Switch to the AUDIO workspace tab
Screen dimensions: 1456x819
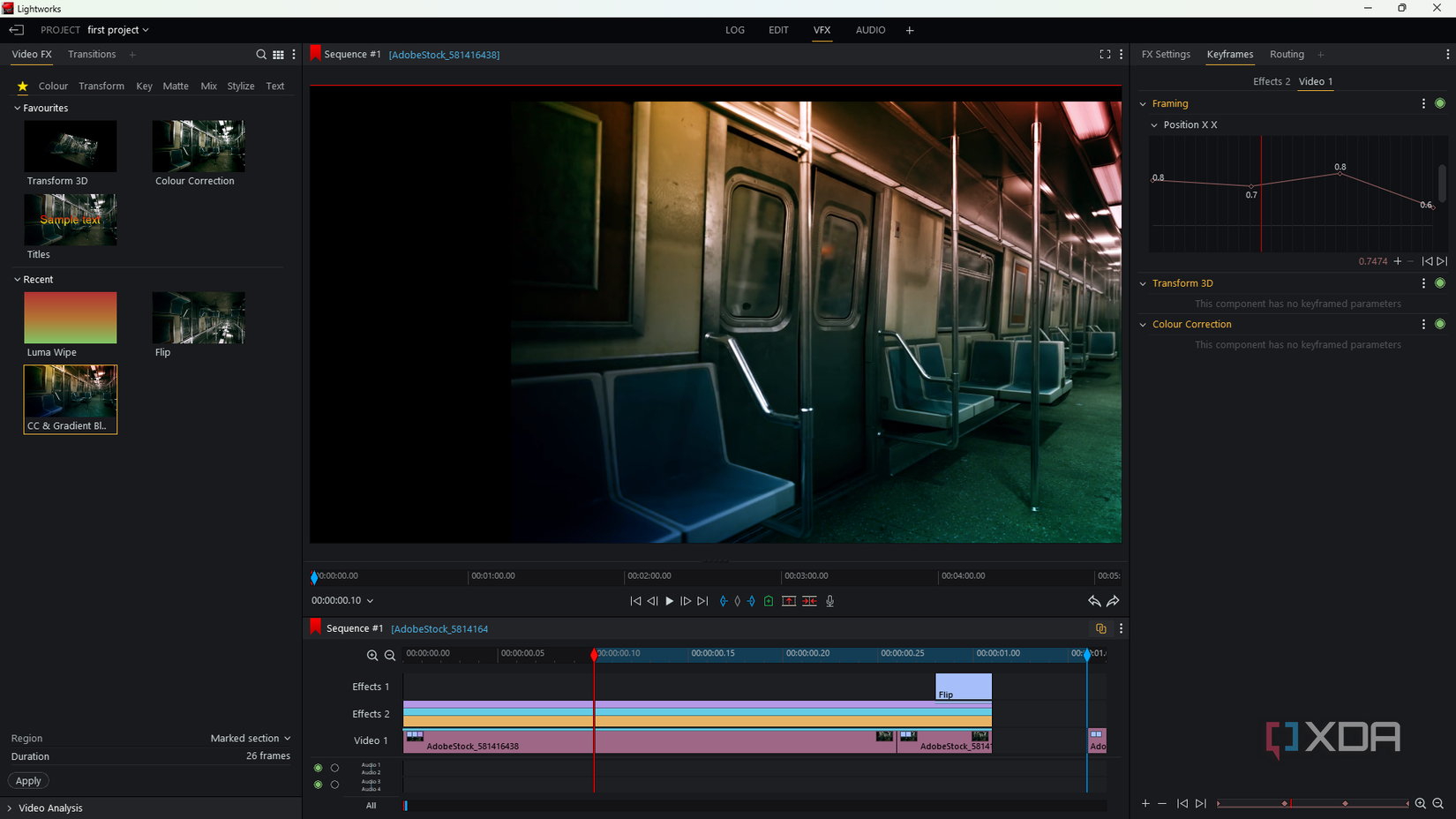[x=870, y=30]
